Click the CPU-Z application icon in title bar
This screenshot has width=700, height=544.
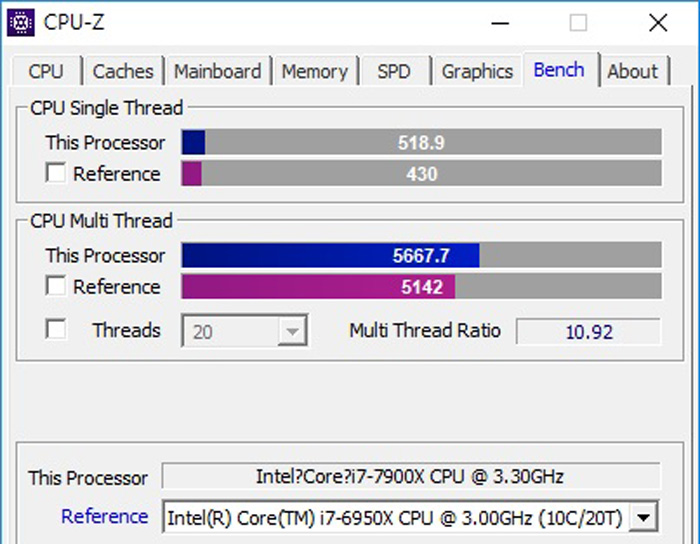tap(21, 22)
